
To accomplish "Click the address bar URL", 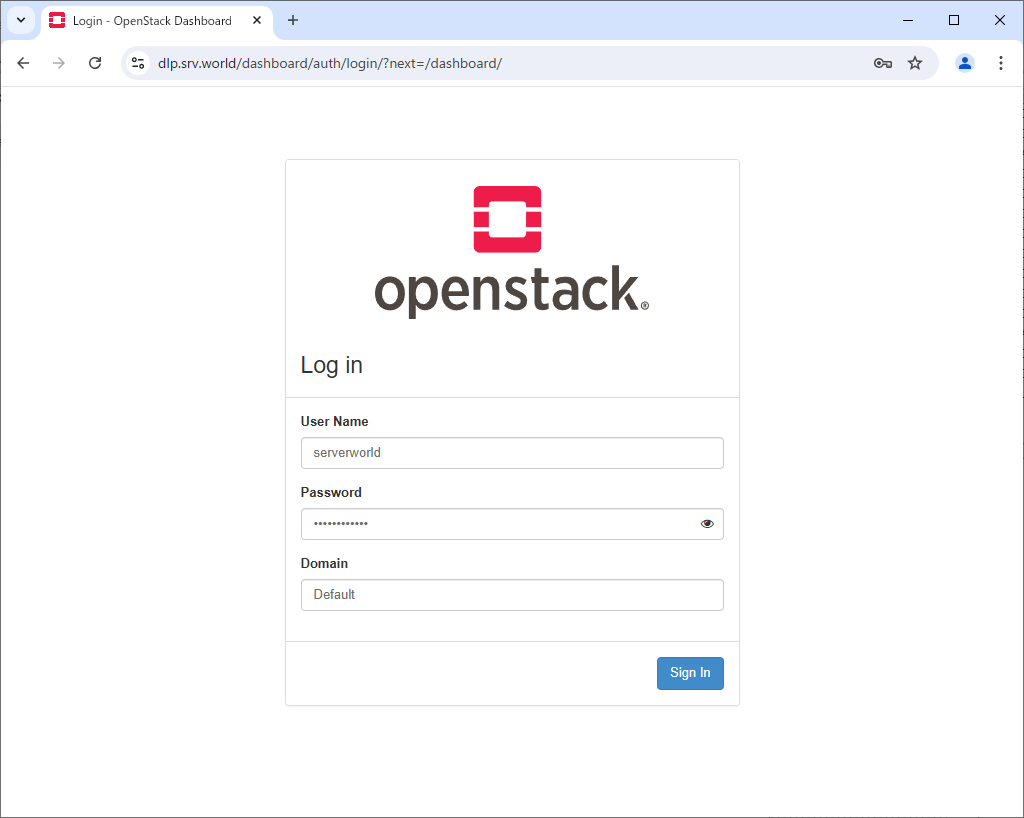I will point(330,63).
